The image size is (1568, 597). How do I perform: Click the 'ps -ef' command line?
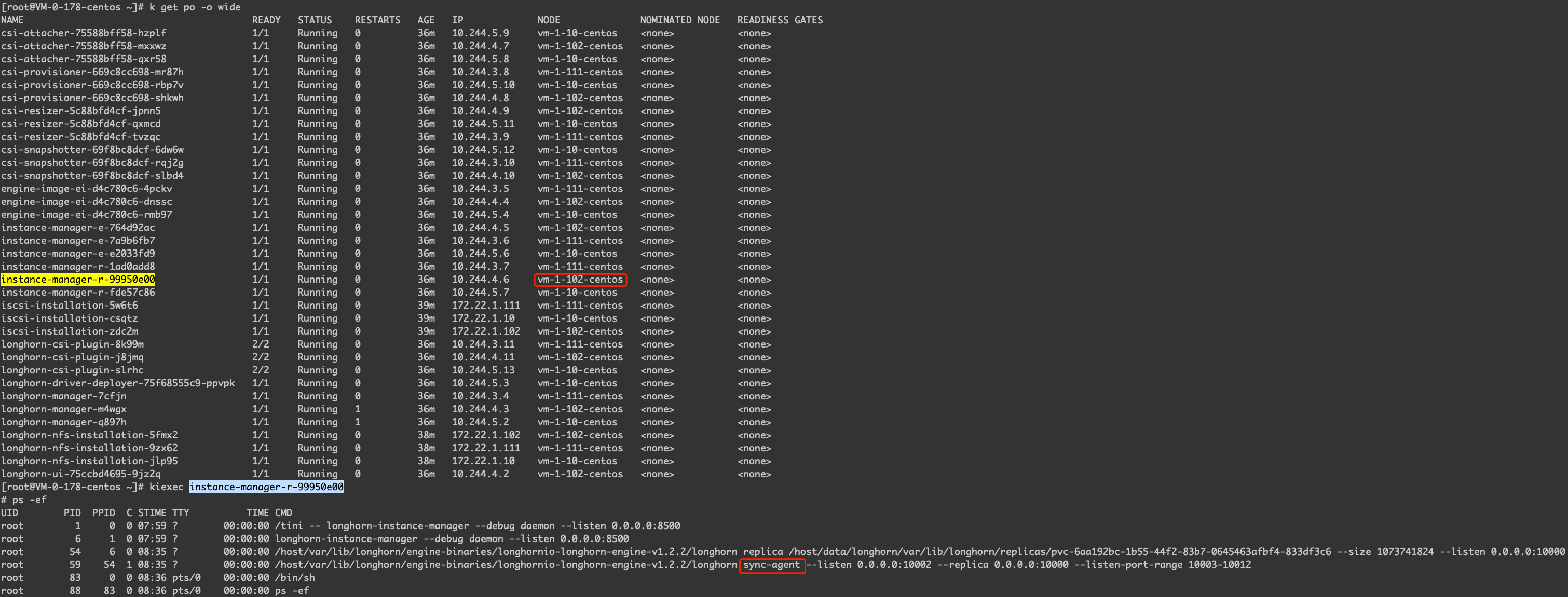(29, 499)
